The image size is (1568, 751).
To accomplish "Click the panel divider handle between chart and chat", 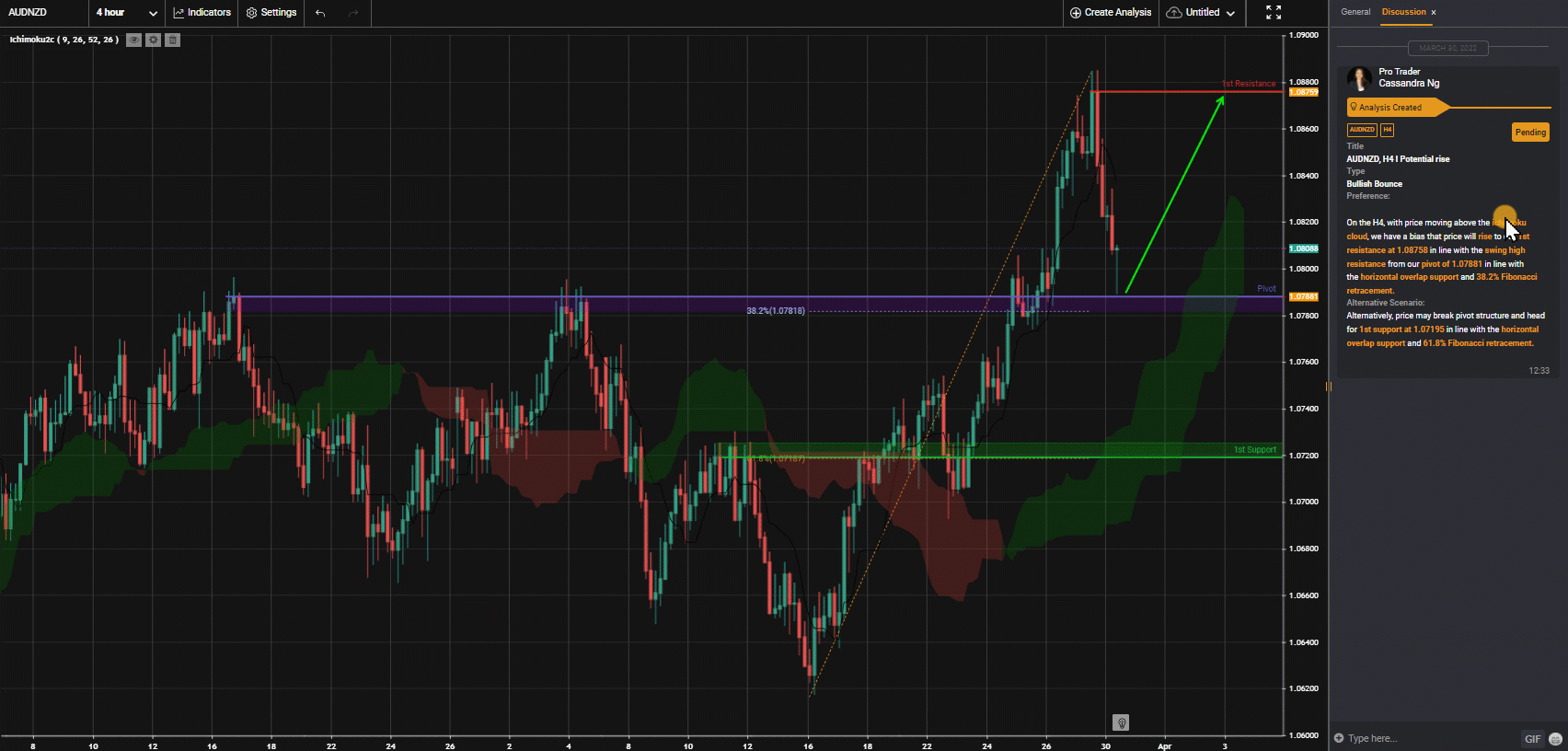I will click(x=1329, y=387).
